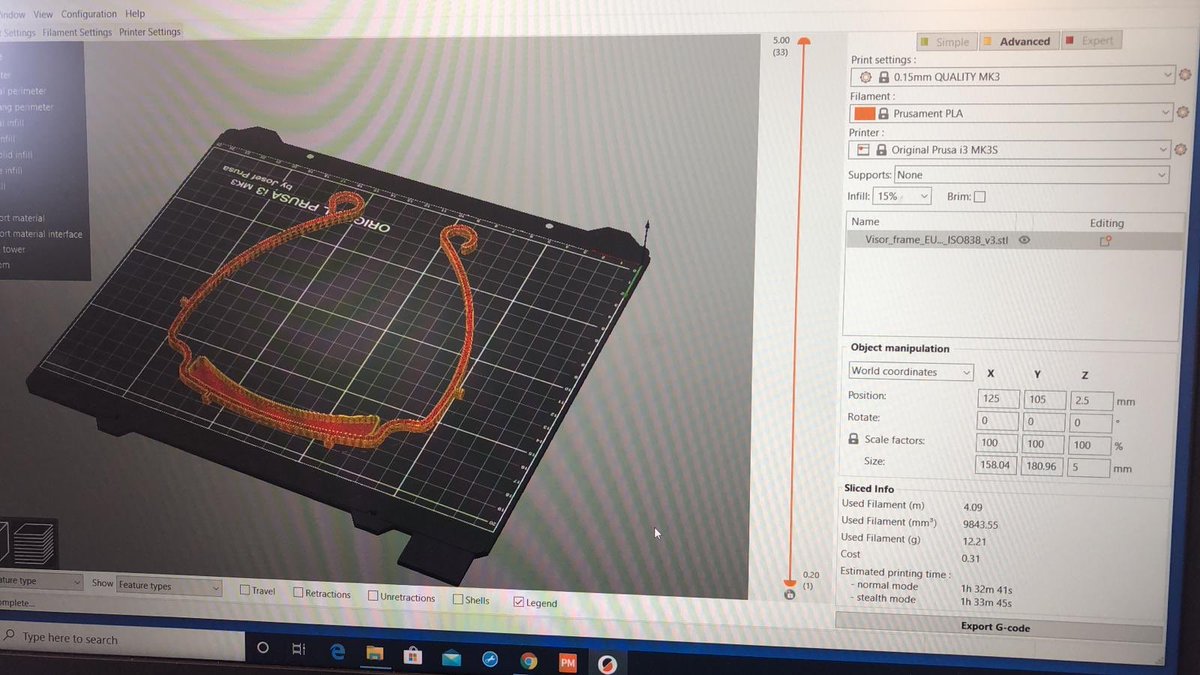Uncheck the Legend checkbox
The image size is (1200, 675).
(518, 602)
